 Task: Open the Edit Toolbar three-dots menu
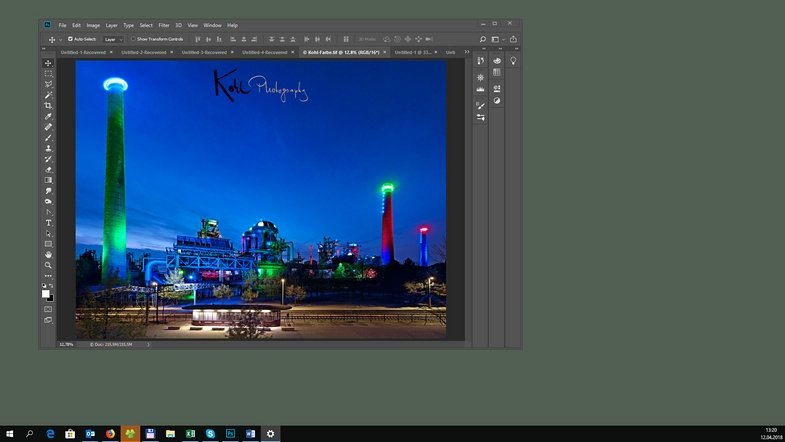pos(48,276)
